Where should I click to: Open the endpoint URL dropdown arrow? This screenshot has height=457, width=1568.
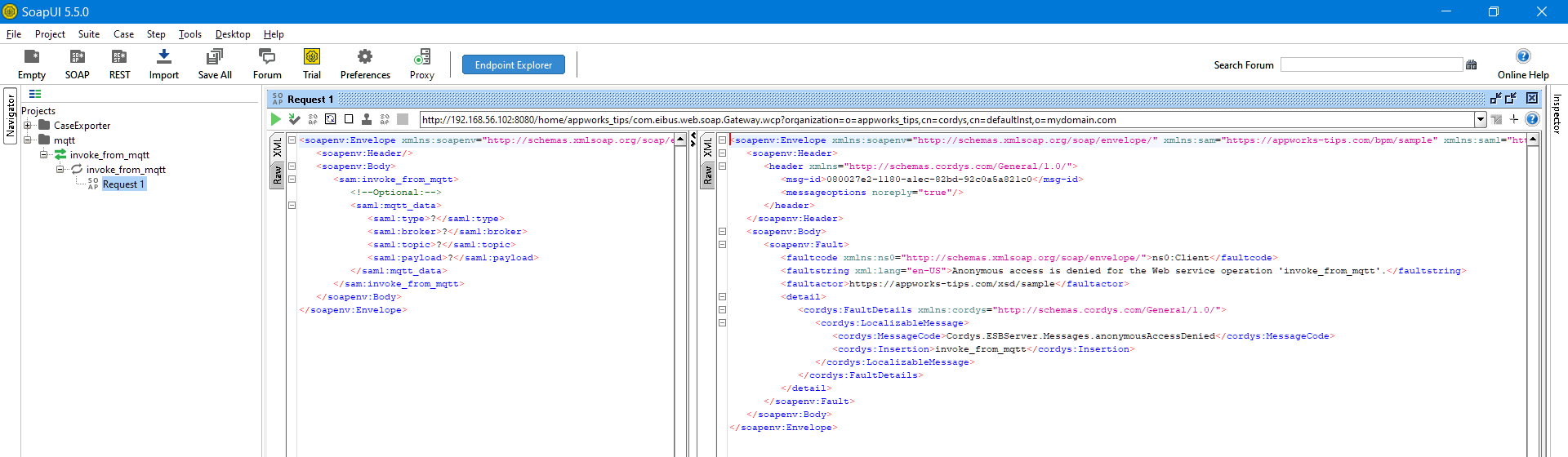(1480, 120)
